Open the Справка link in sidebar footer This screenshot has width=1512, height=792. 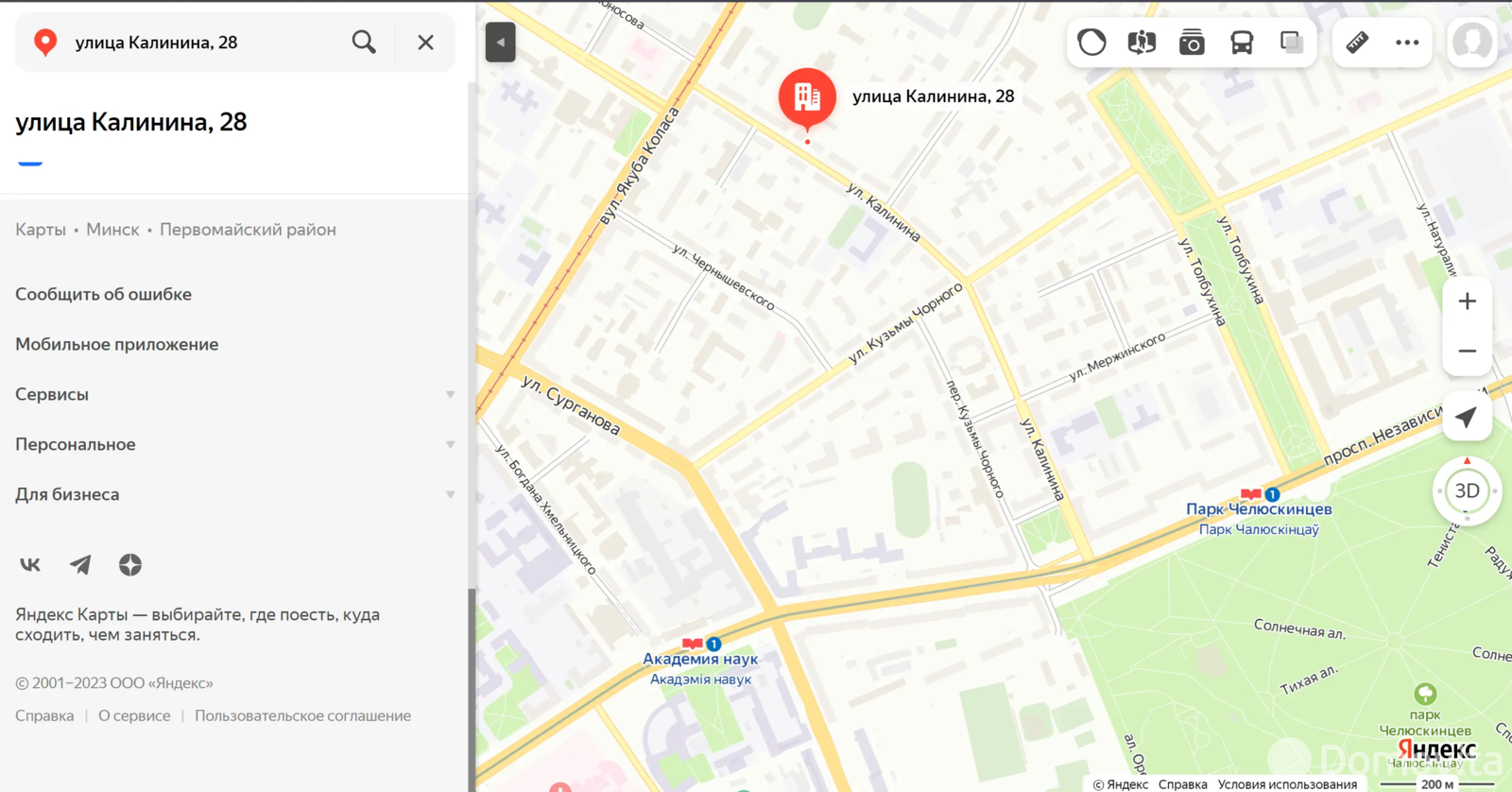(44, 715)
